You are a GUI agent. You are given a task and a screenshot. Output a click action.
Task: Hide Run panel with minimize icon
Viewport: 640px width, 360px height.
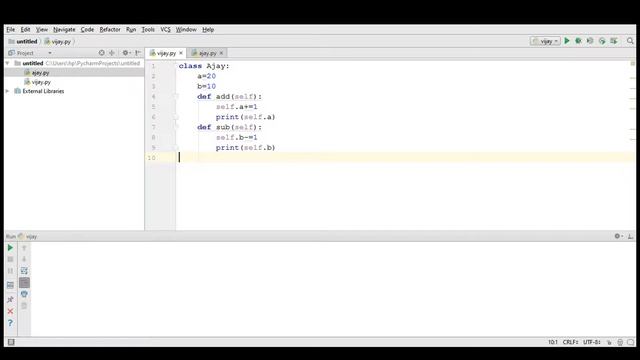630,236
